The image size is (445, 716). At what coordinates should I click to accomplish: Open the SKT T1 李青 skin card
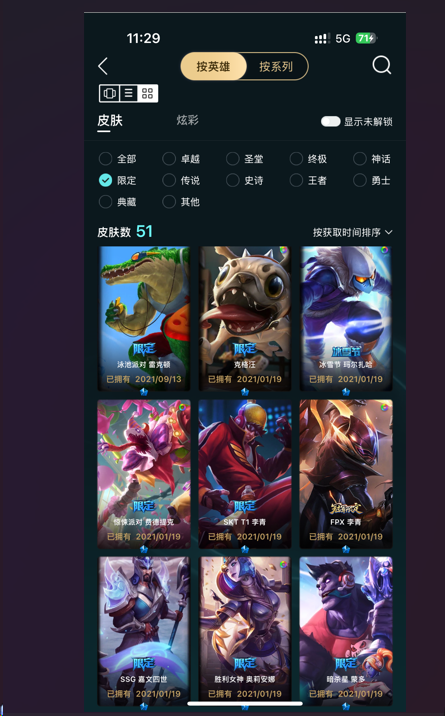tap(245, 474)
